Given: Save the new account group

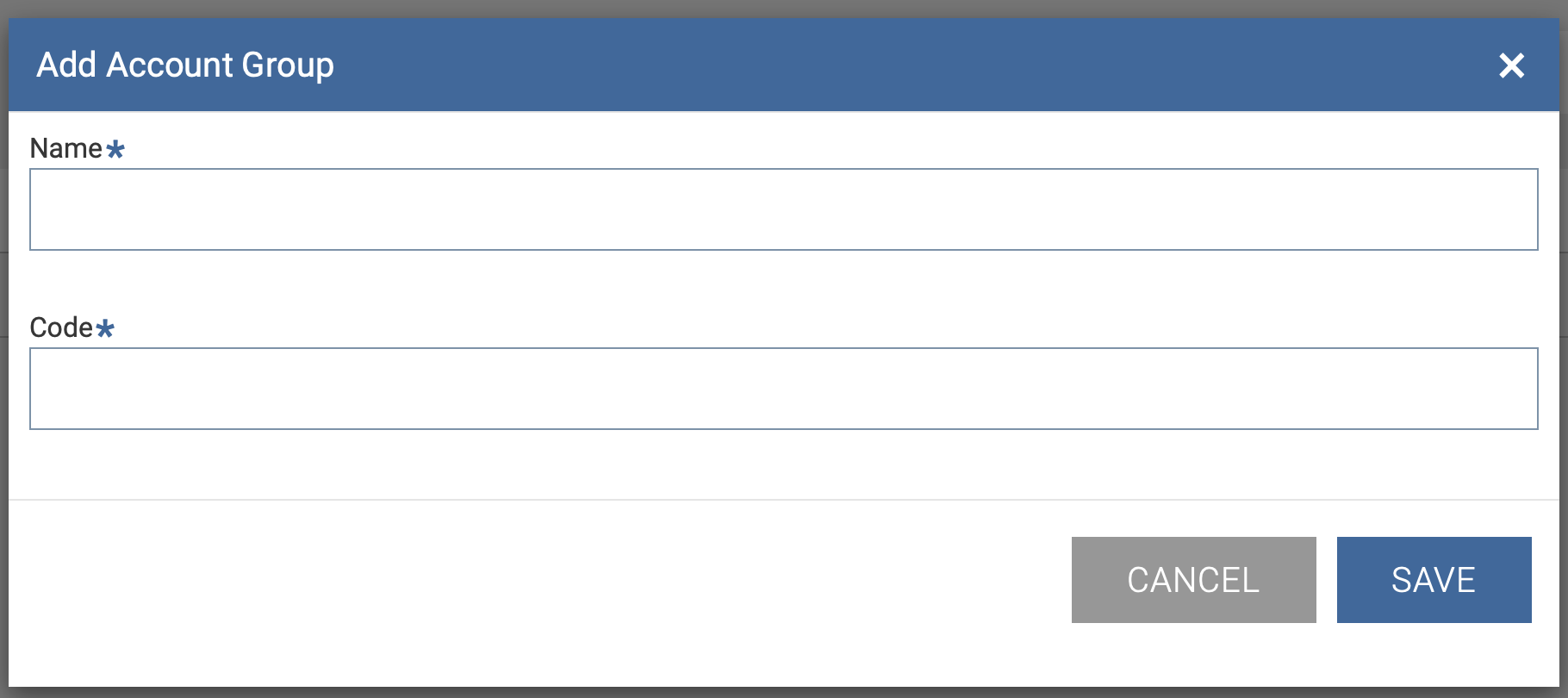Looking at the screenshot, I should [1433, 580].
